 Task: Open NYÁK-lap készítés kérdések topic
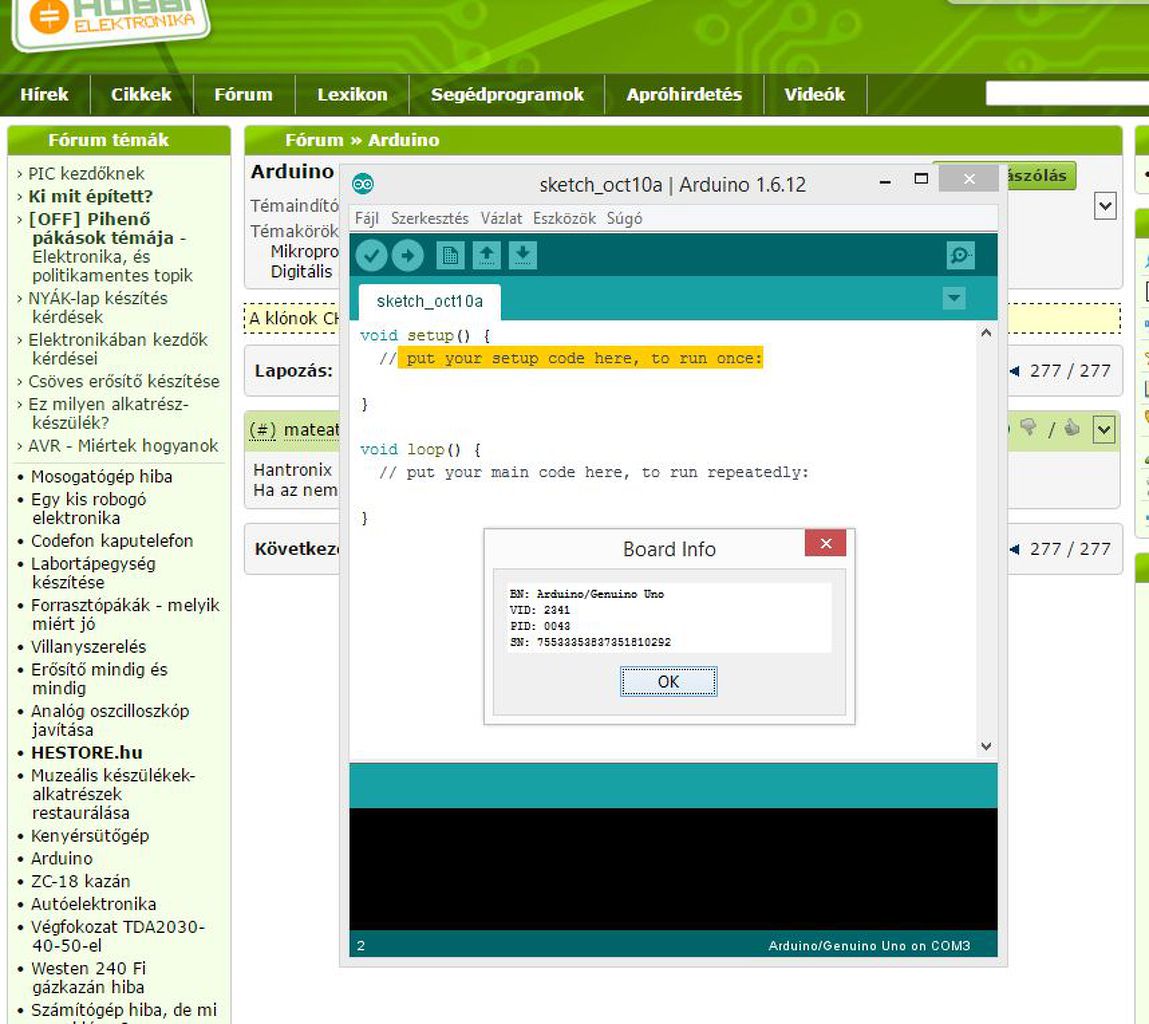pos(98,308)
